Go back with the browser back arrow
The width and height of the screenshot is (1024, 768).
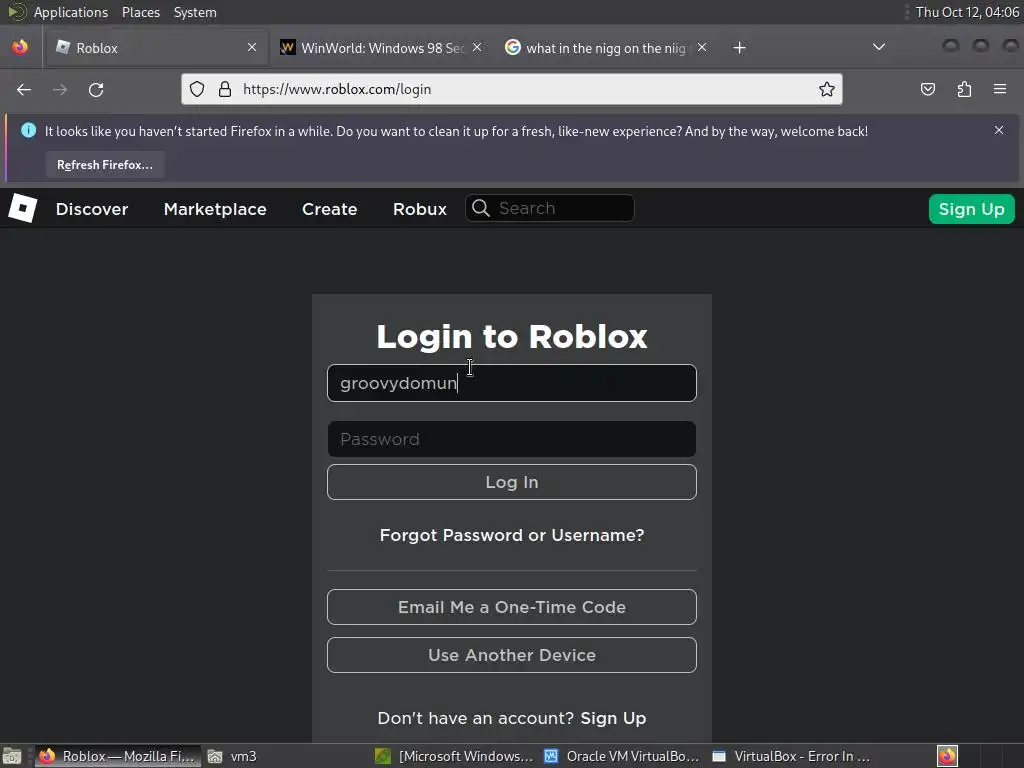pos(24,89)
